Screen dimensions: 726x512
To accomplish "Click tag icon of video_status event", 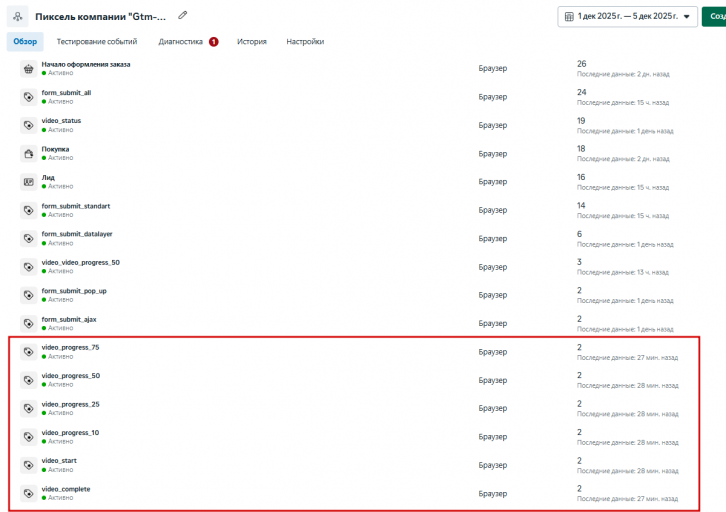I will (x=29, y=125).
